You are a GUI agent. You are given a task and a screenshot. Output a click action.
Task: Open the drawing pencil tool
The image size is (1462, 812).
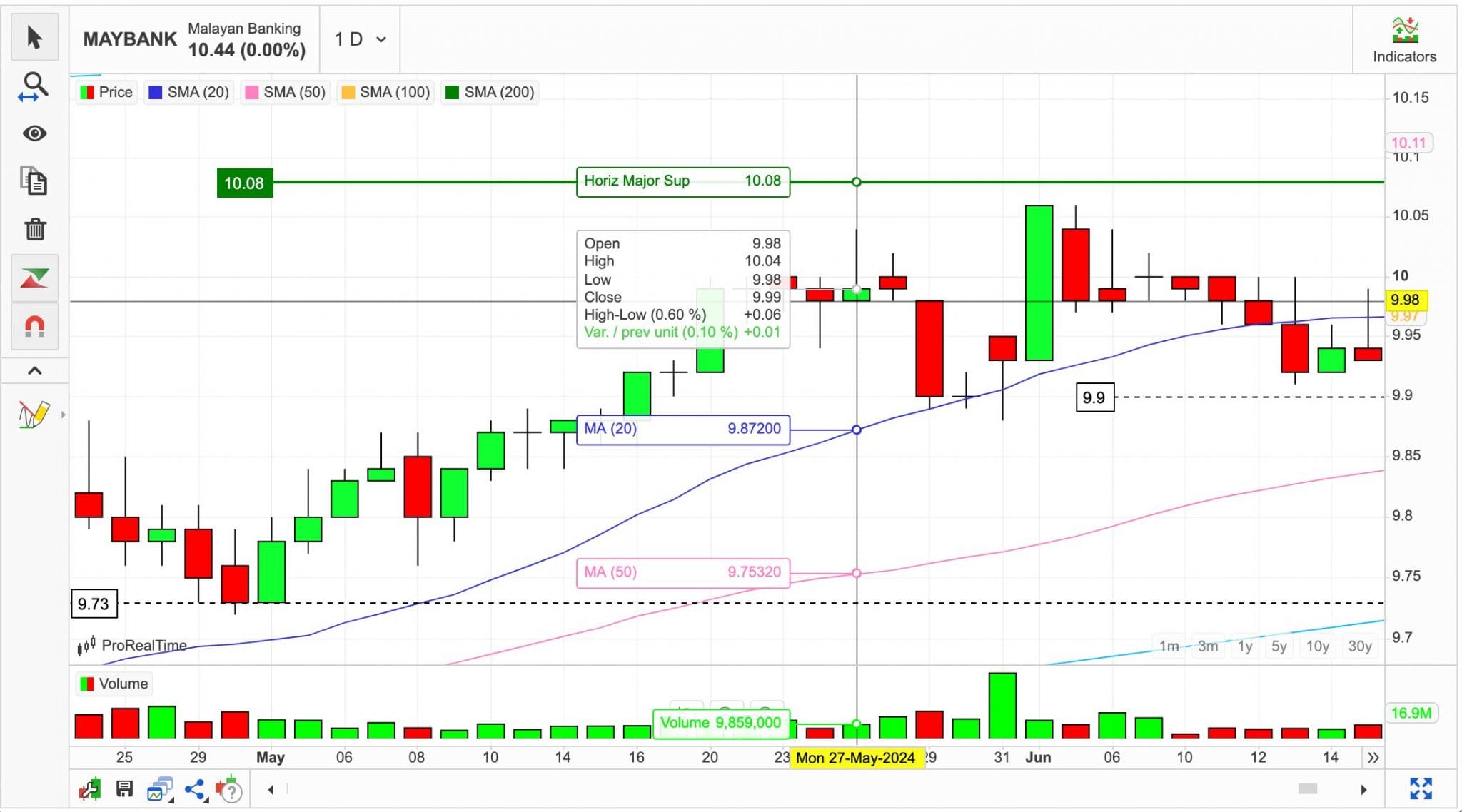pos(34,414)
